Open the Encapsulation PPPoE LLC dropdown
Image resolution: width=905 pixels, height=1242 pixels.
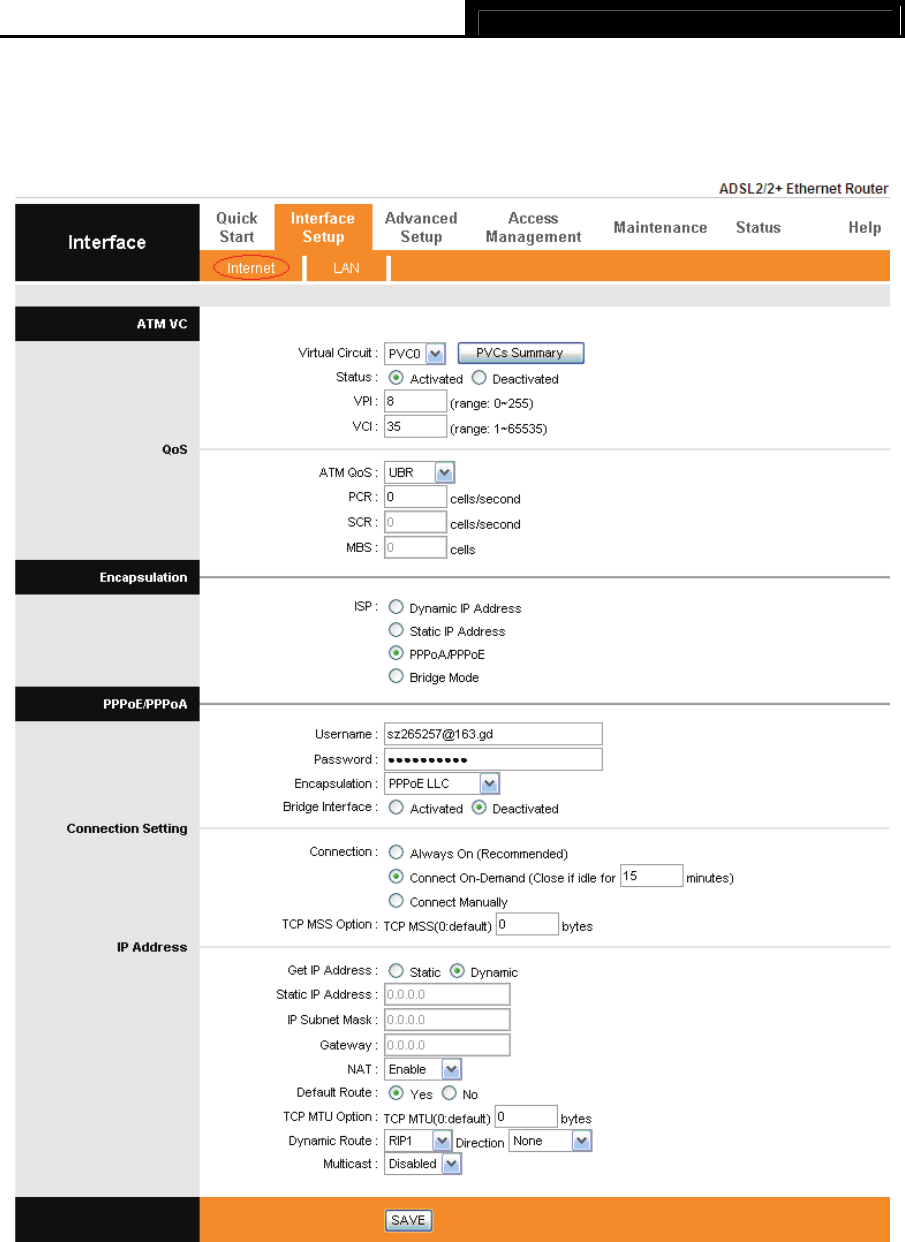(442, 784)
